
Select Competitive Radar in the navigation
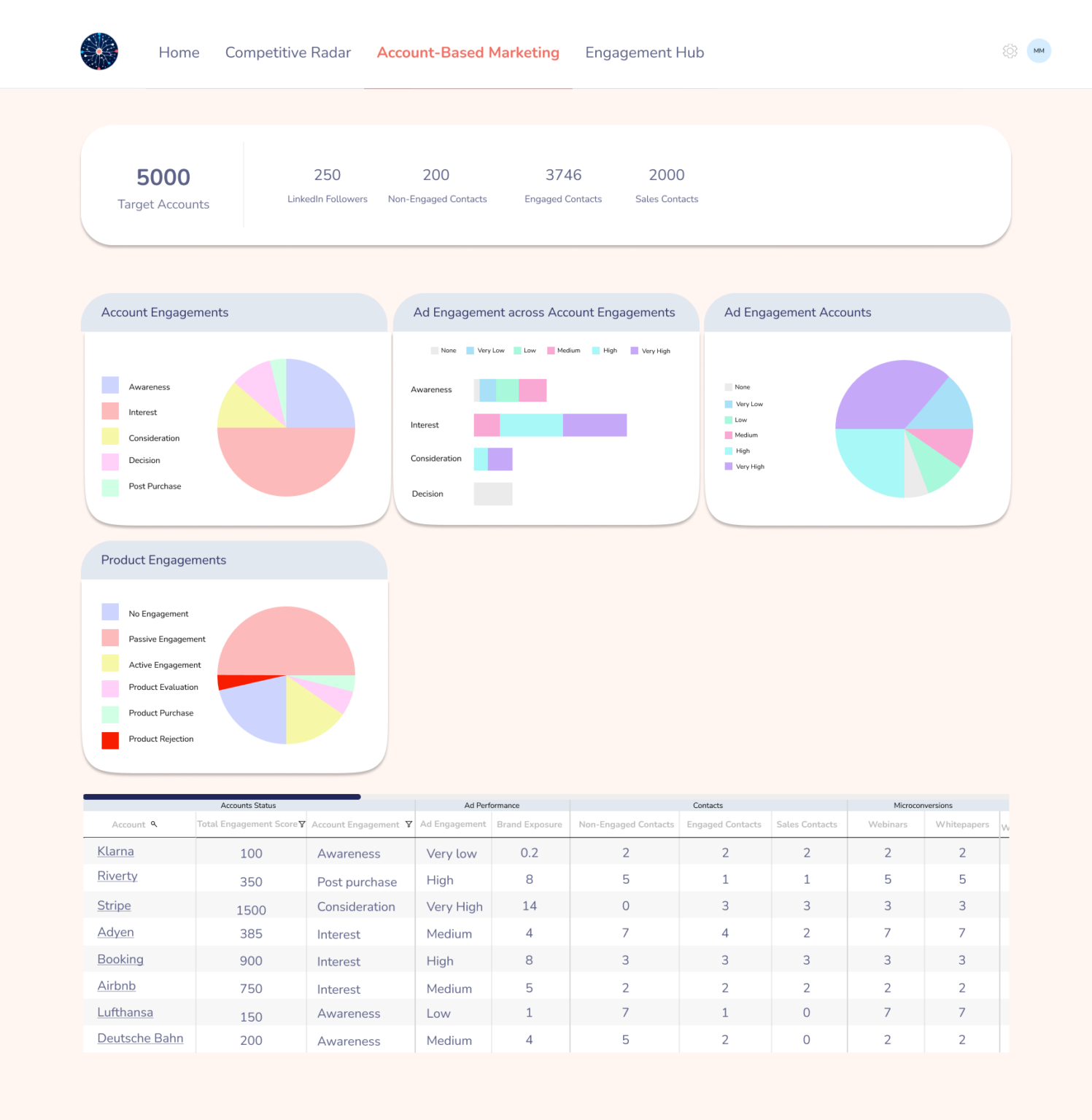tap(287, 52)
